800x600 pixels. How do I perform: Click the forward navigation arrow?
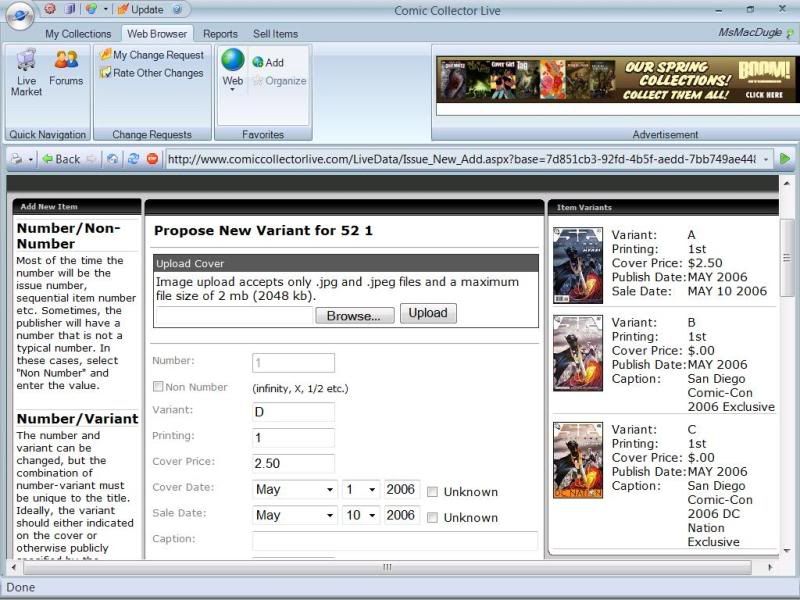pyautogui.click(x=91, y=159)
